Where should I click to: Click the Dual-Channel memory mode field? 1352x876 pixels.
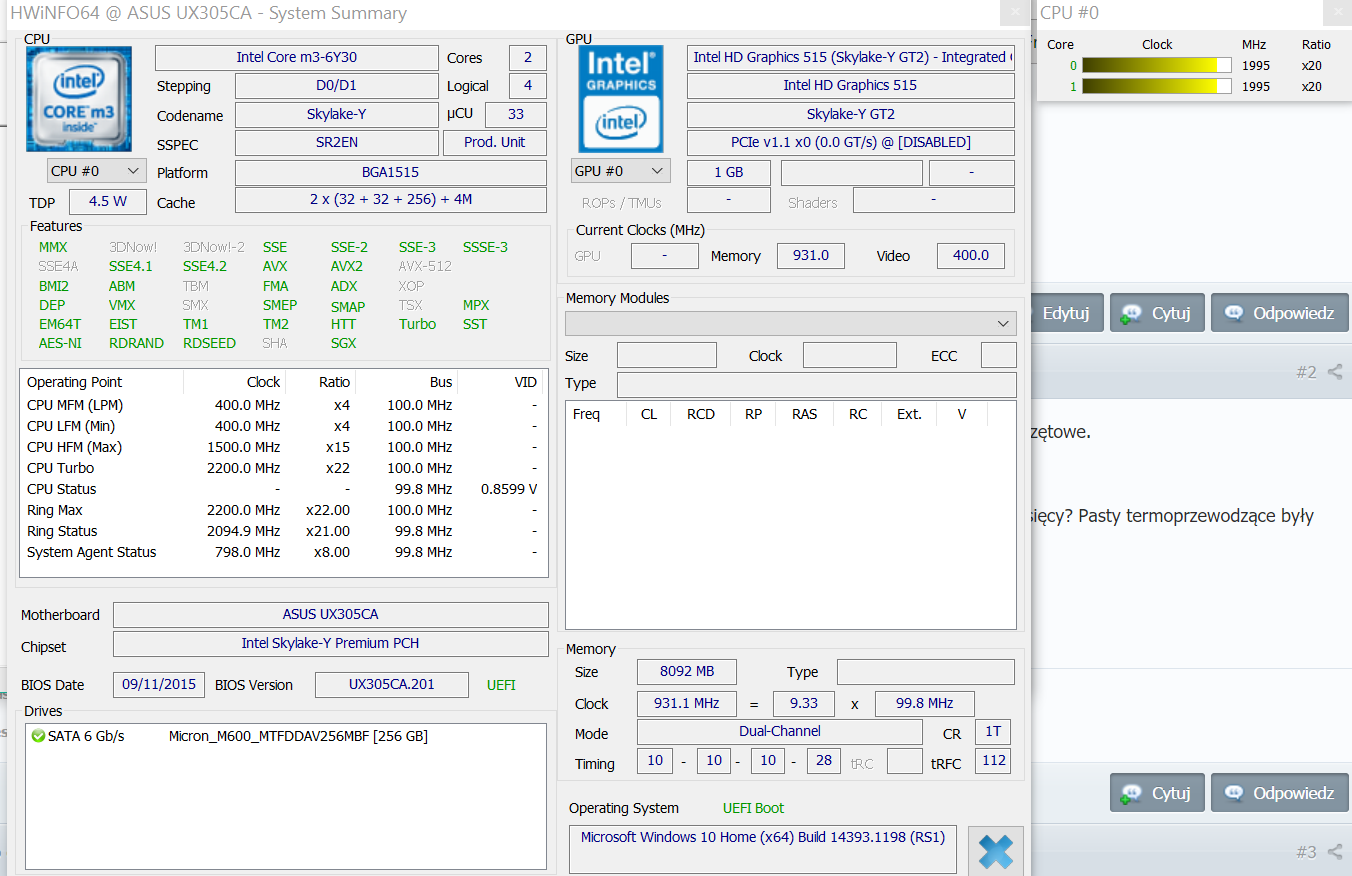[x=780, y=731]
